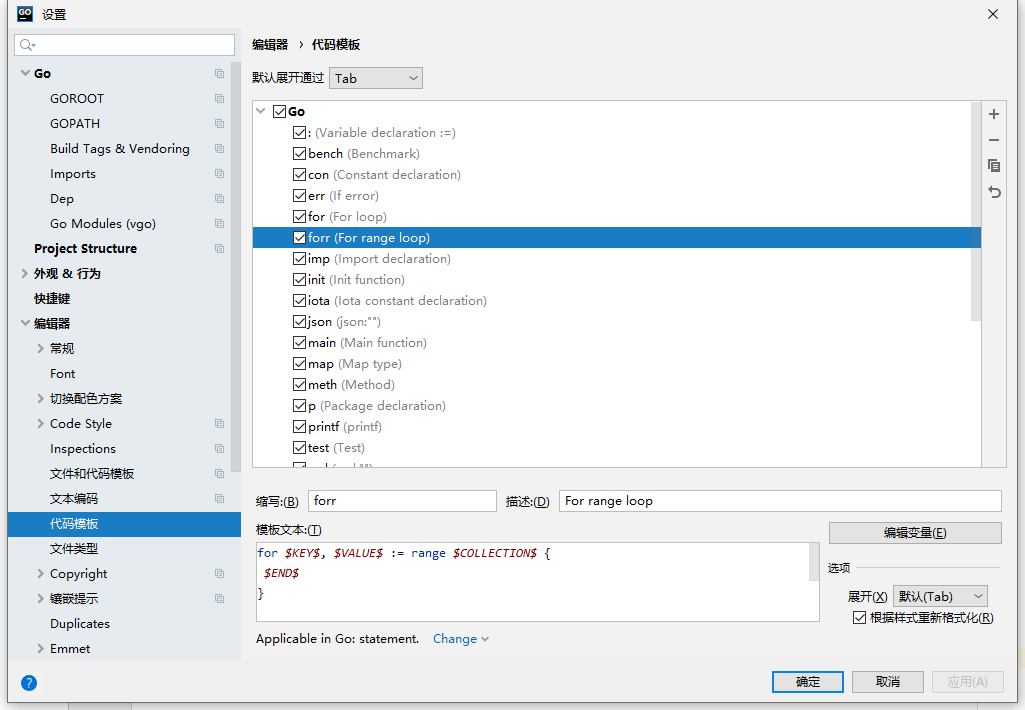Select the meth (Method) template row
Image resolution: width=1025 pixels, height=710 pixels.
coord(616,384)
